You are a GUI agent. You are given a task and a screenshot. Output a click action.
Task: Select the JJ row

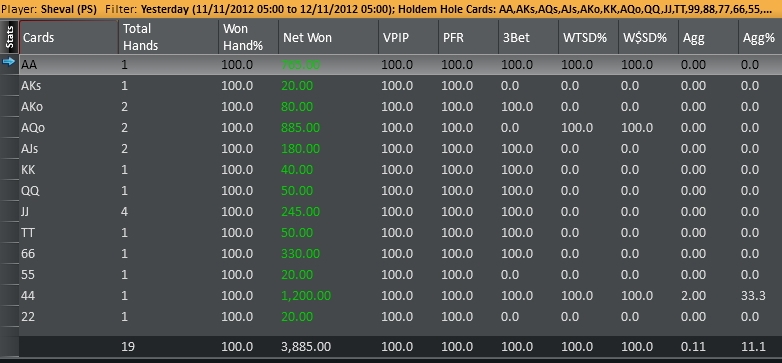(x=400, y=212)
